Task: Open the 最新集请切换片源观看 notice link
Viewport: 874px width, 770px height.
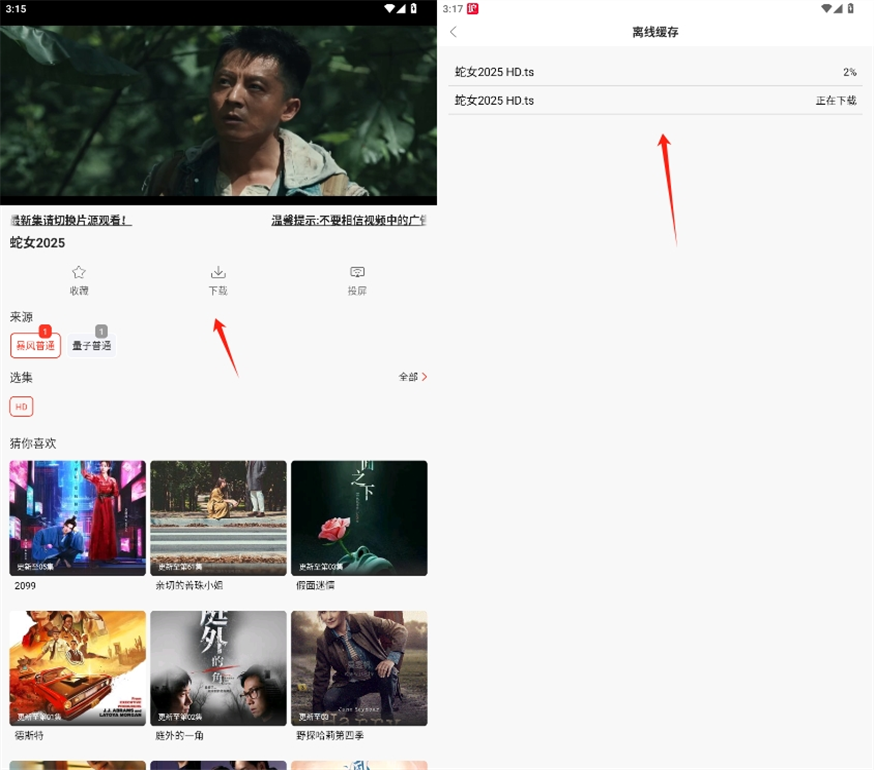Action: click(x=71, y=220)
